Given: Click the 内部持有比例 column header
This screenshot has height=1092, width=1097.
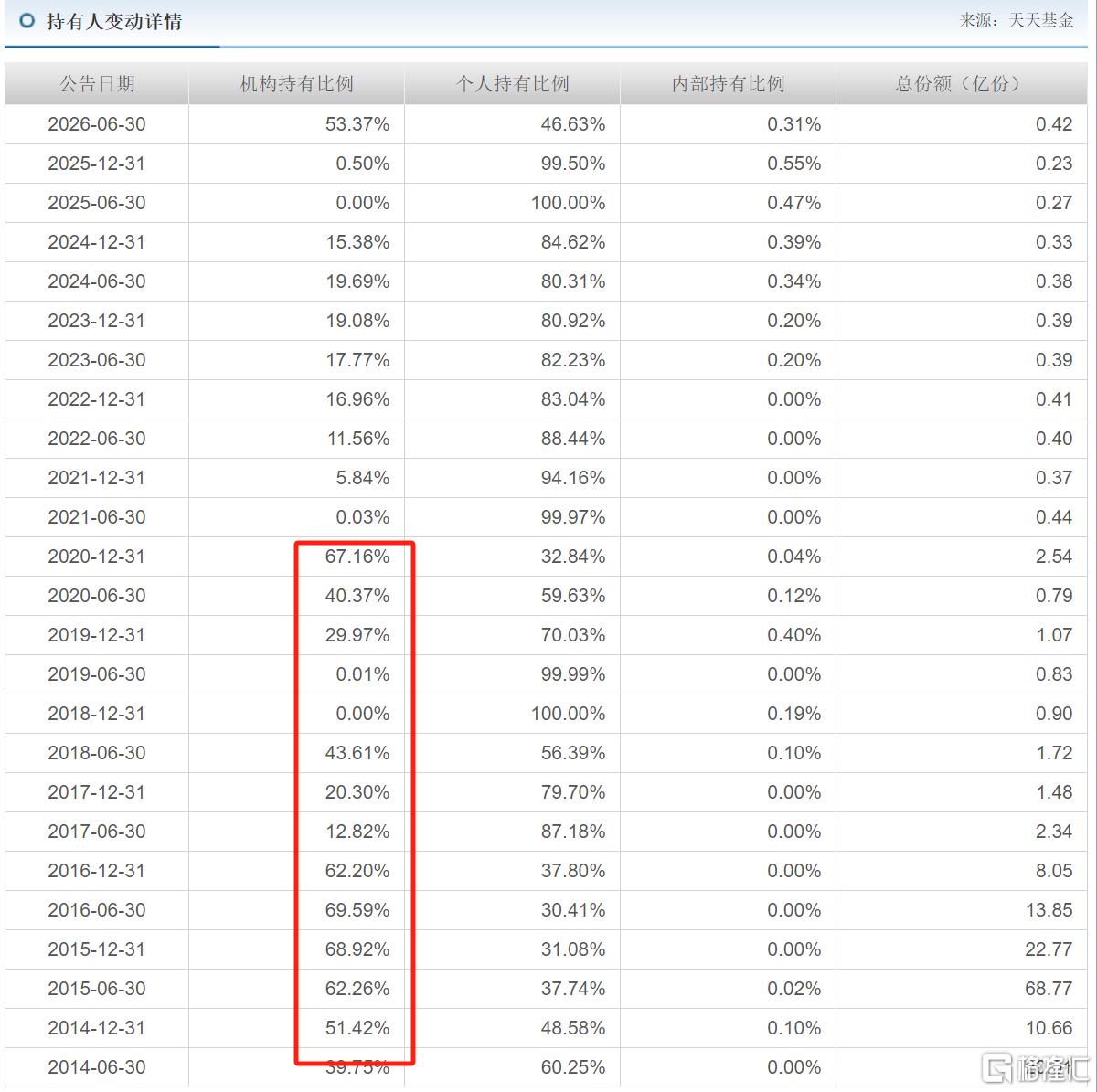Looking at the screenshot, I should click(x=728, y=84).
